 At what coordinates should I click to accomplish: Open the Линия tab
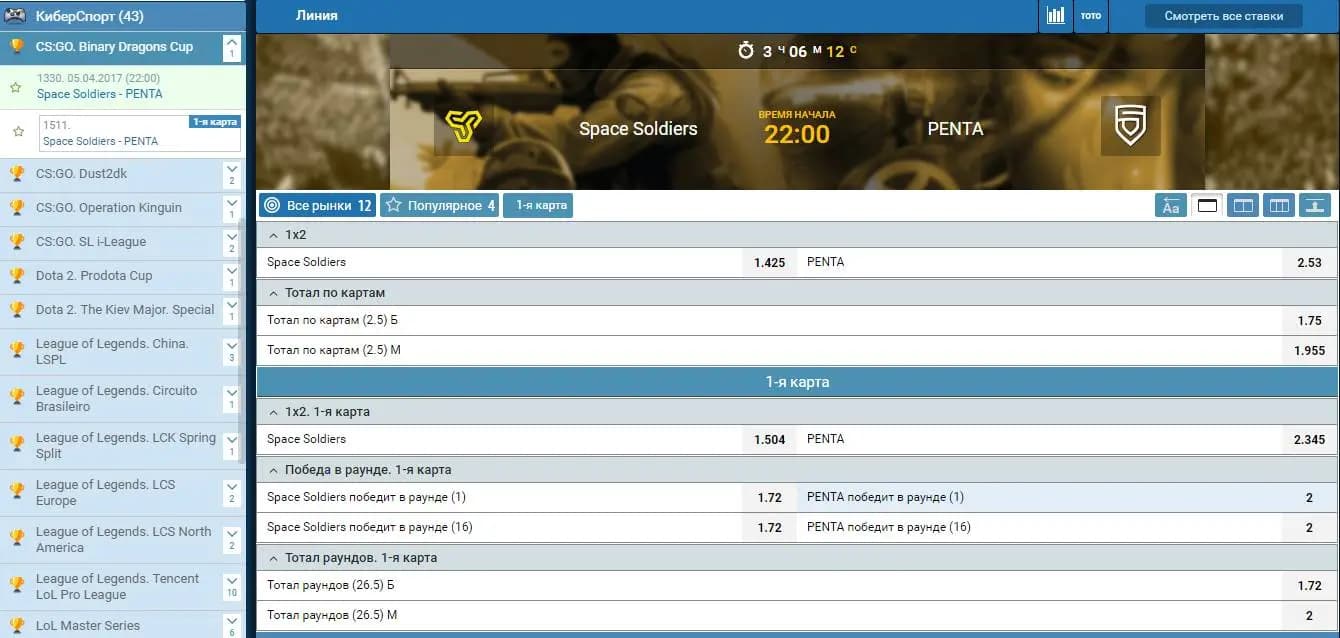point(316,16)
